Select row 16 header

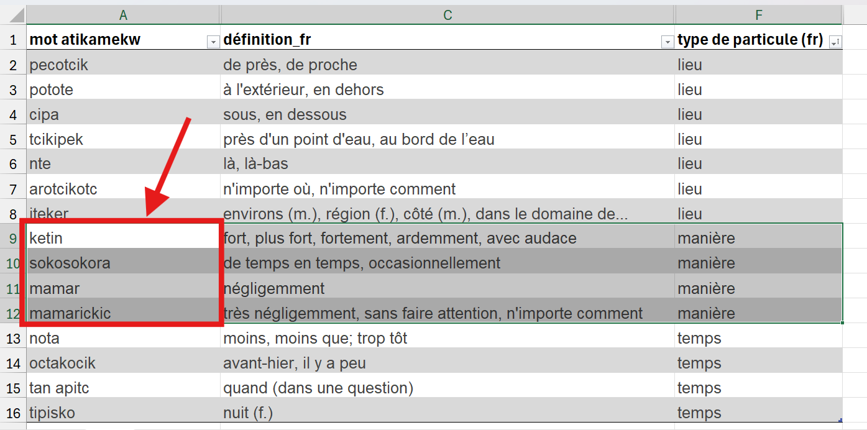[13, 412]
